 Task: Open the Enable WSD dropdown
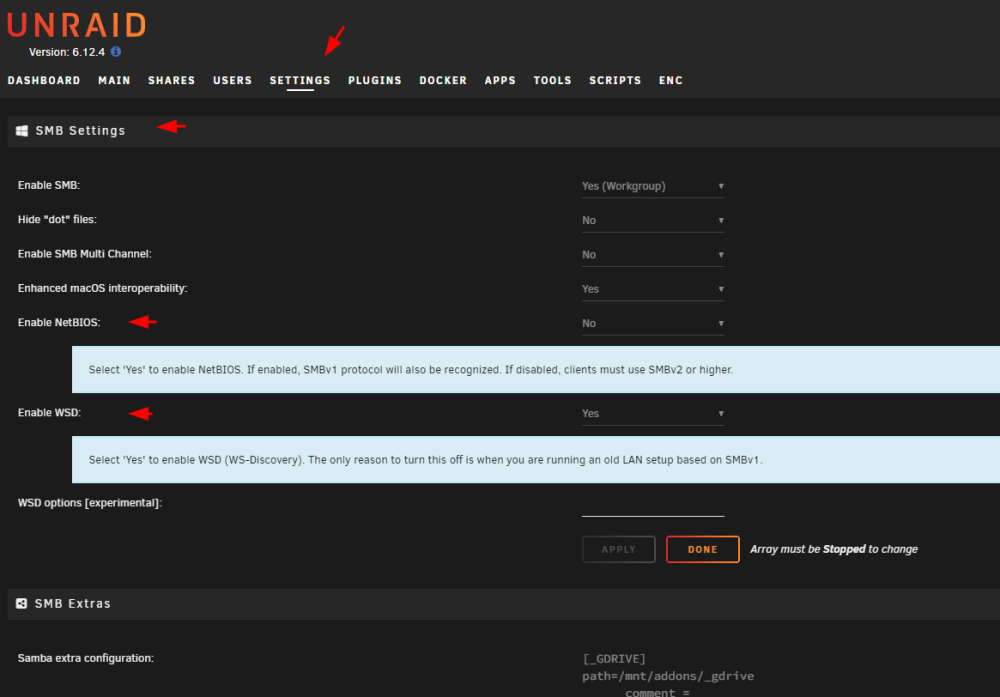click(x=653, y=414)
